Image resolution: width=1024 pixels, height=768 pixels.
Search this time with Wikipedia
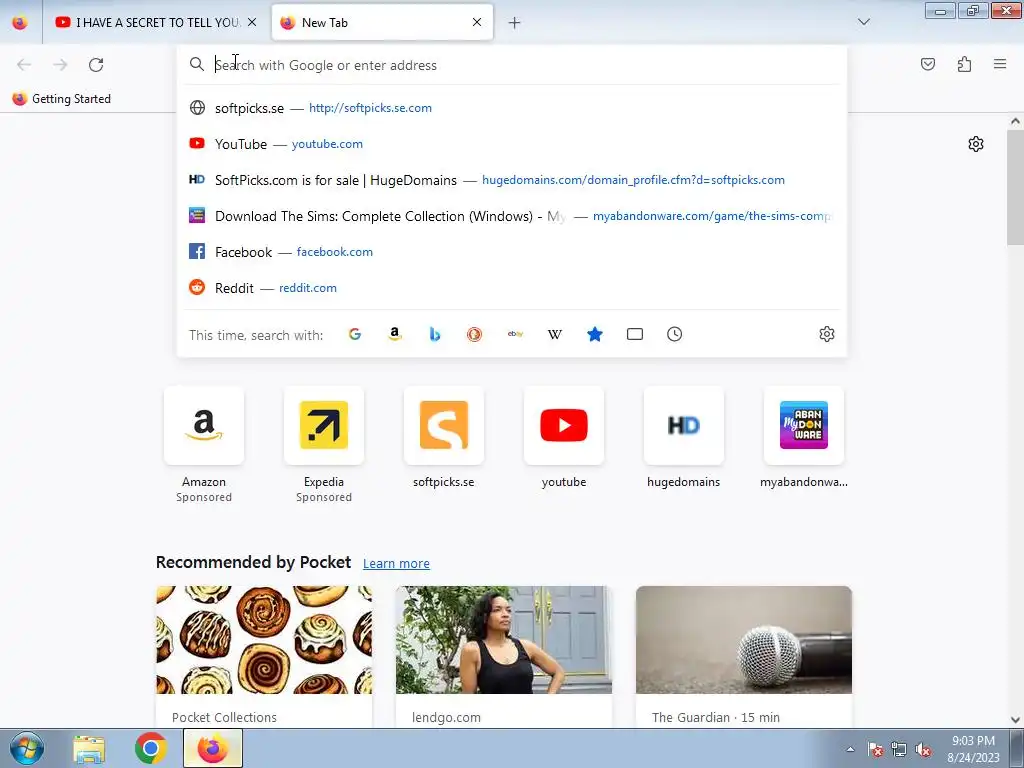click(x=555, y=334)
